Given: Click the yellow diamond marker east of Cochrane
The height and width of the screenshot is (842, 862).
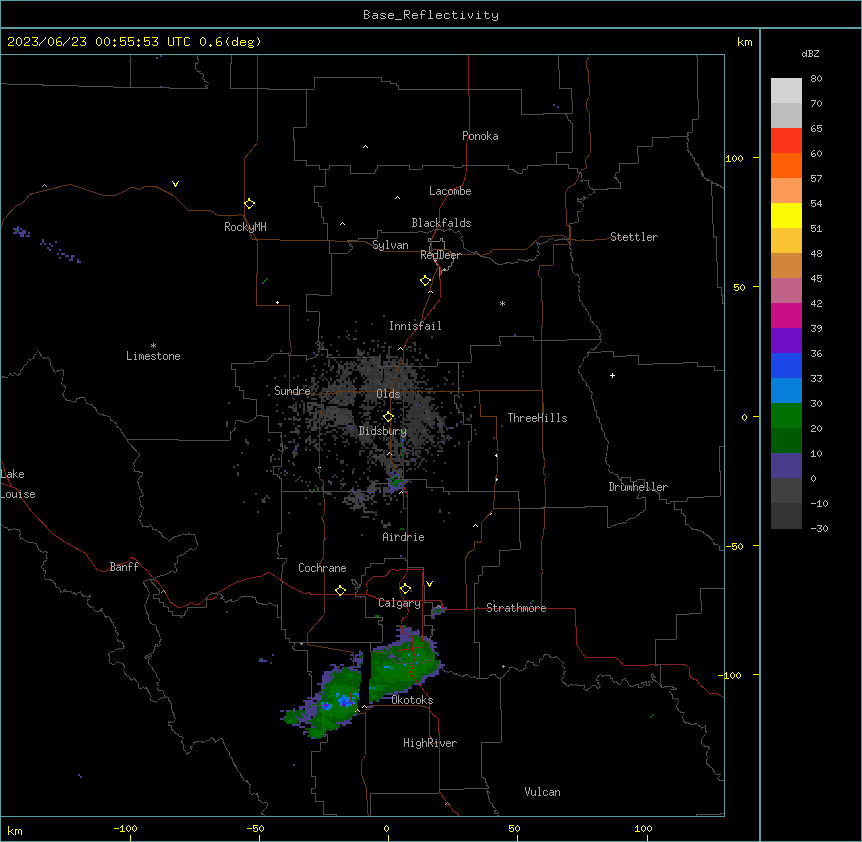Looking at the screenshot, I should tap(340, 590).
